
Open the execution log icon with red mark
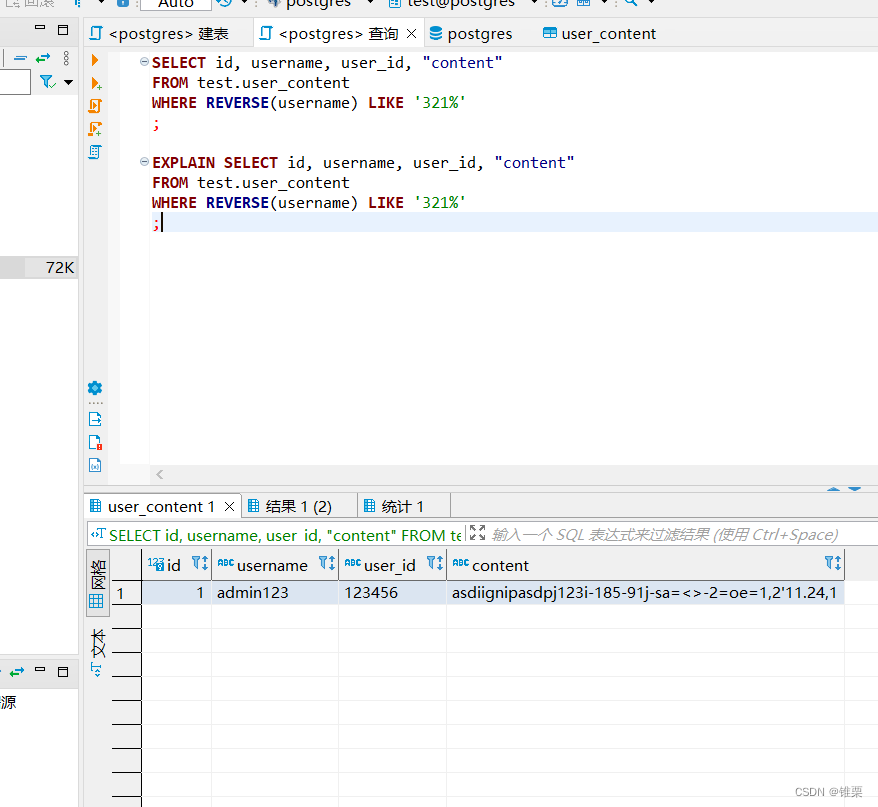click(95, 442)
